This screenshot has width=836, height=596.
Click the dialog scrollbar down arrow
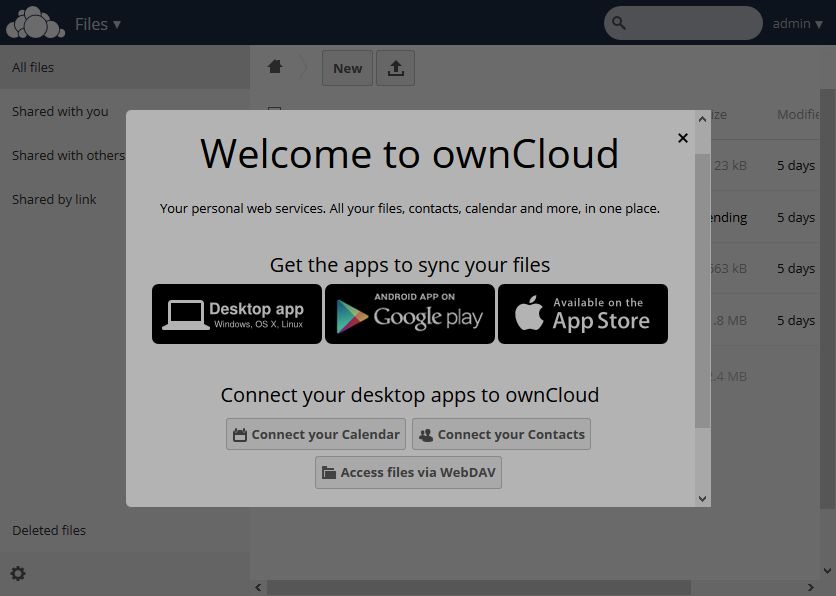(x=702, y=498)
